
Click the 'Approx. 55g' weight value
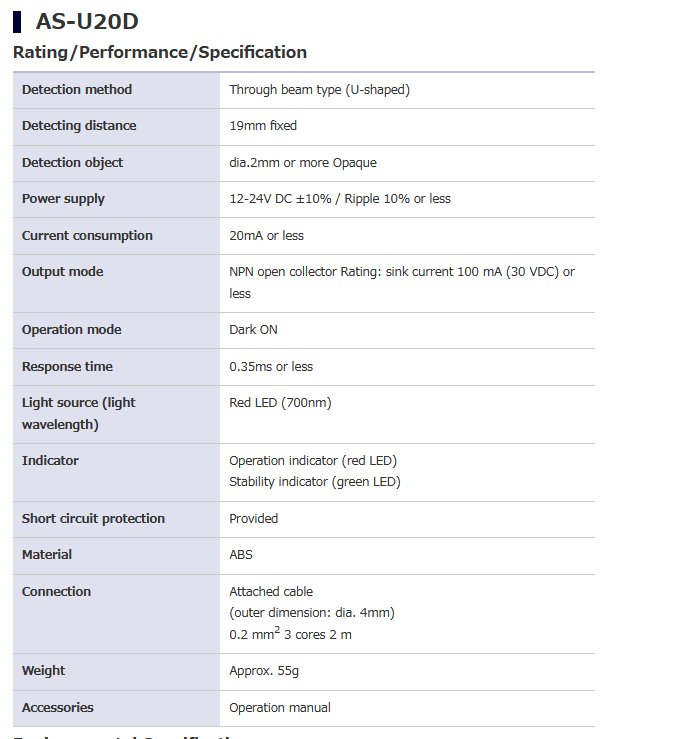pyautogui.click(x=263, y=671)
